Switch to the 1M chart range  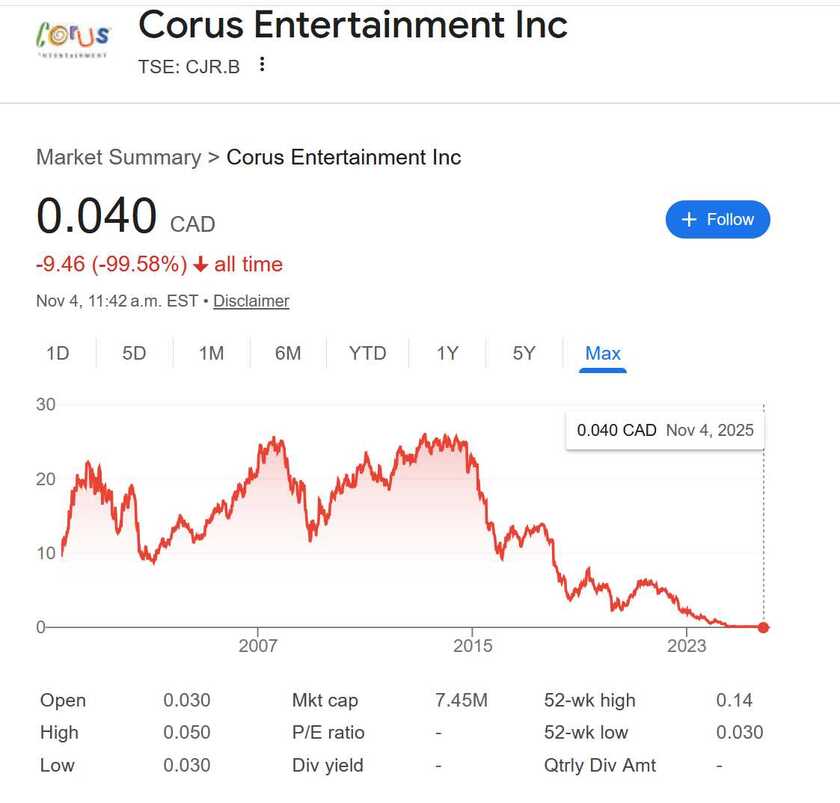pos(211,353)
